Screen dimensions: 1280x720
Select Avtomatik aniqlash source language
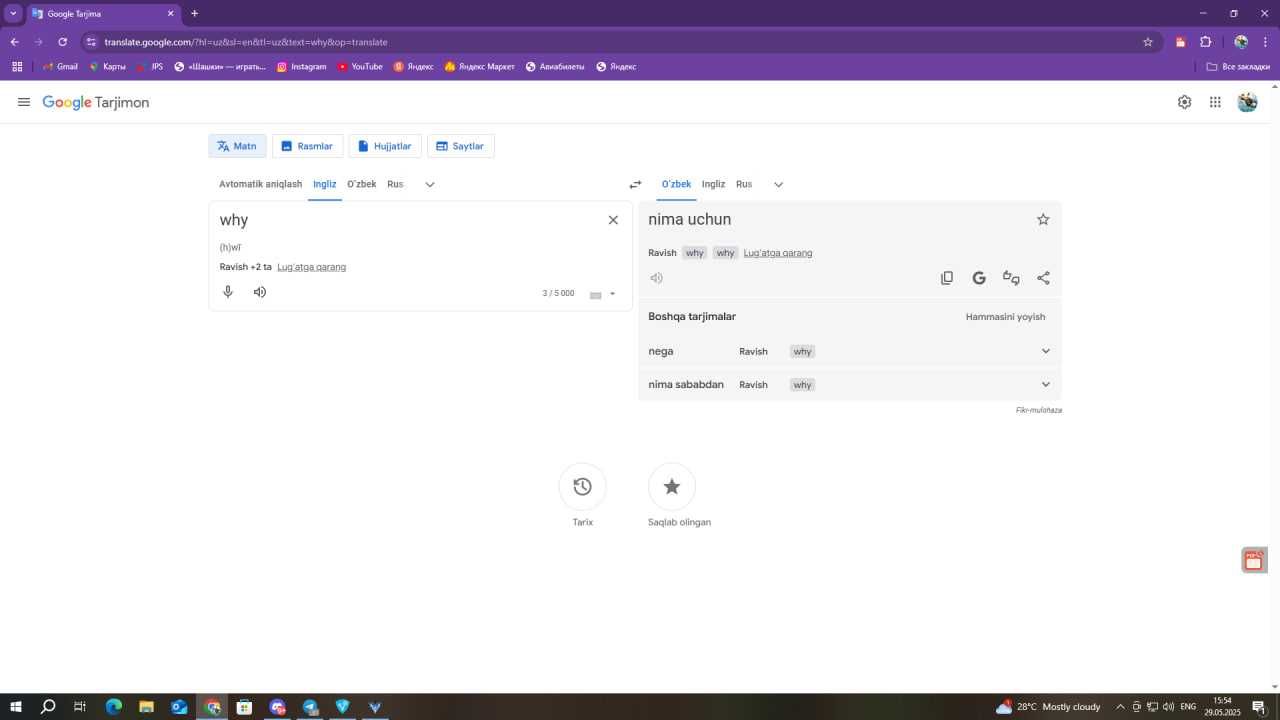tap(261, 184)
